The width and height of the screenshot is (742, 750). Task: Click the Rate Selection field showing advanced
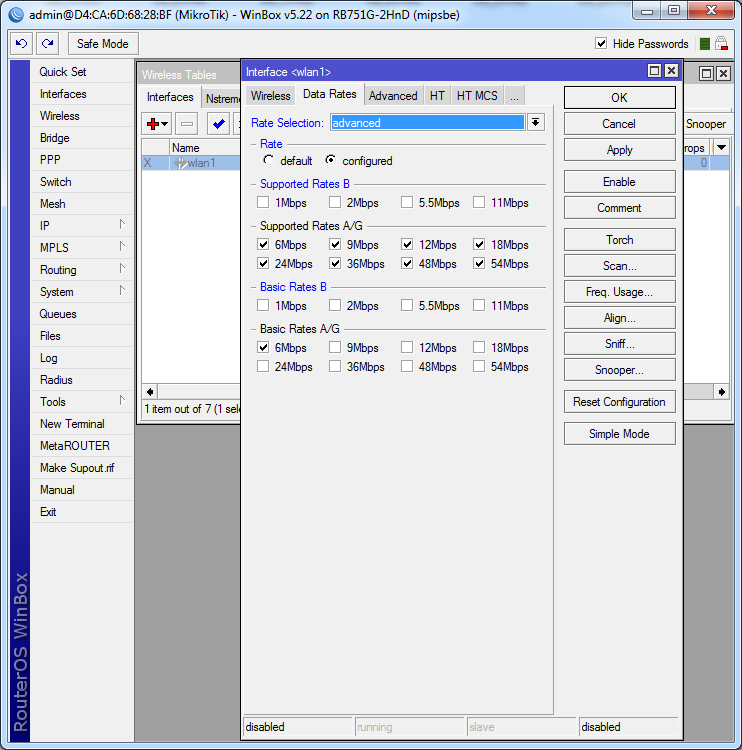[428, 122]
